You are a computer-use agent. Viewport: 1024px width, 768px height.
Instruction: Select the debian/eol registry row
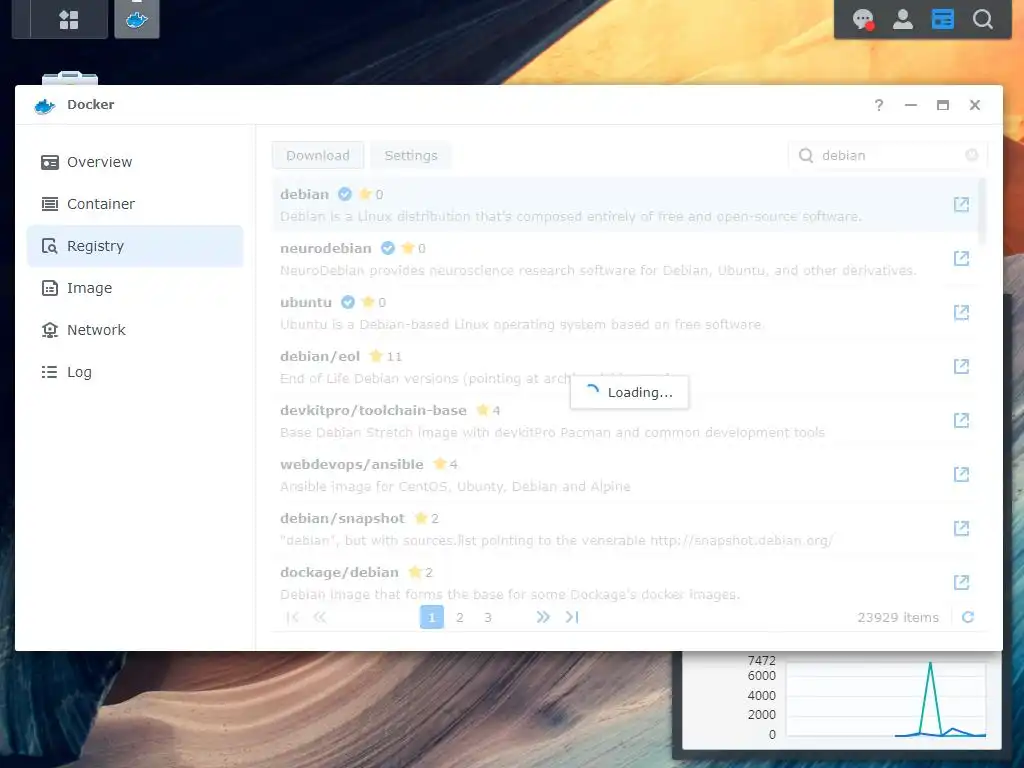pyautogui.click(x=625, y=367)
